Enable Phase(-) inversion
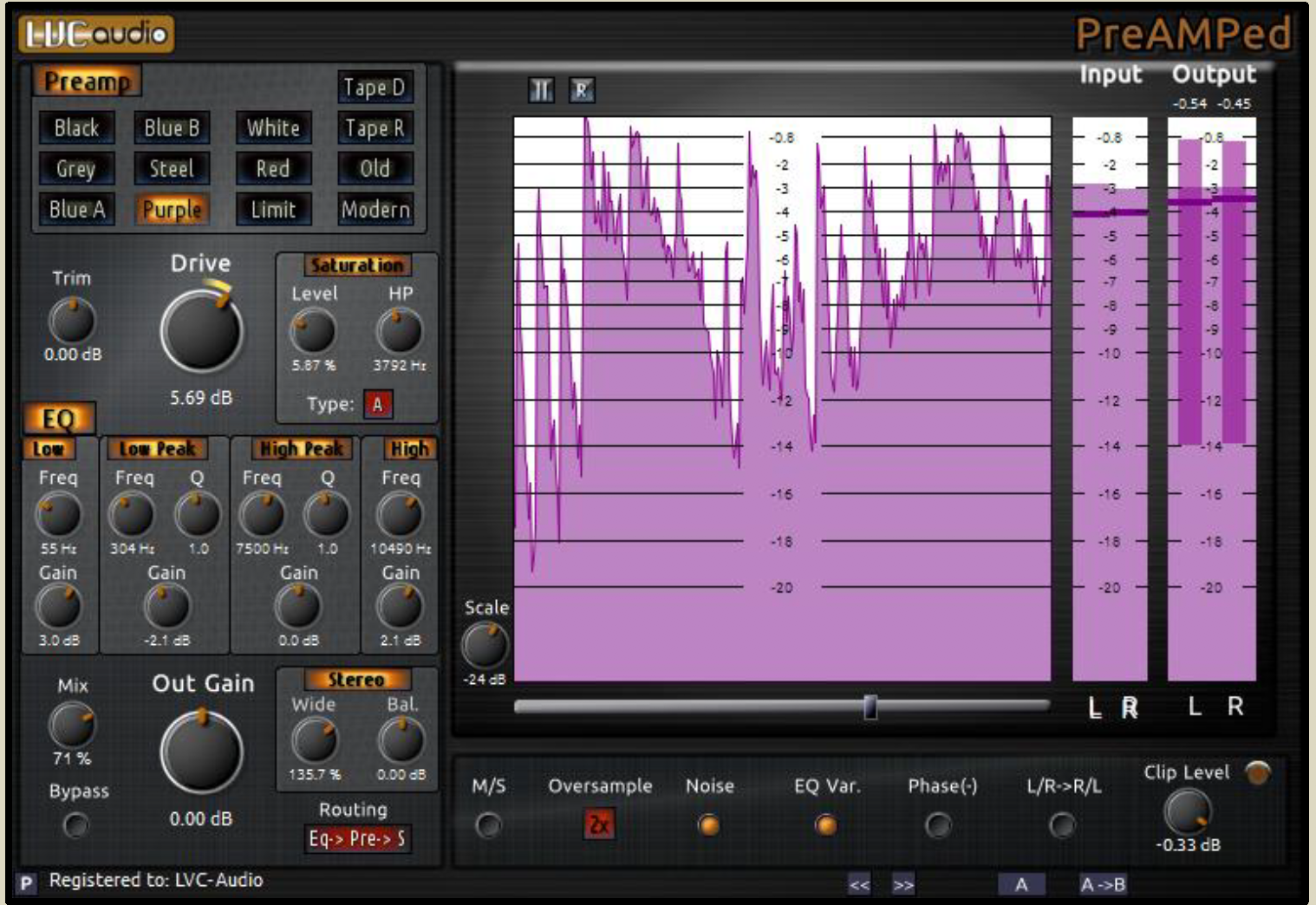 coord(938,825)
